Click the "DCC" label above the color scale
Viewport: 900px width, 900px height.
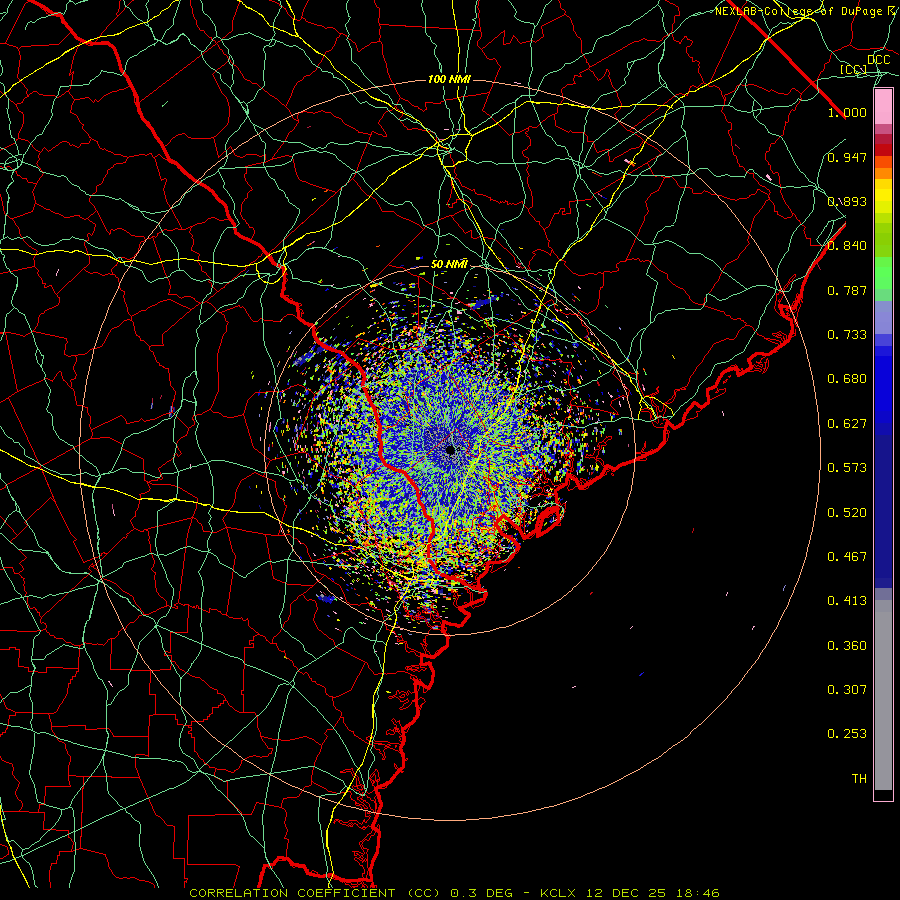tap(878, 59)
